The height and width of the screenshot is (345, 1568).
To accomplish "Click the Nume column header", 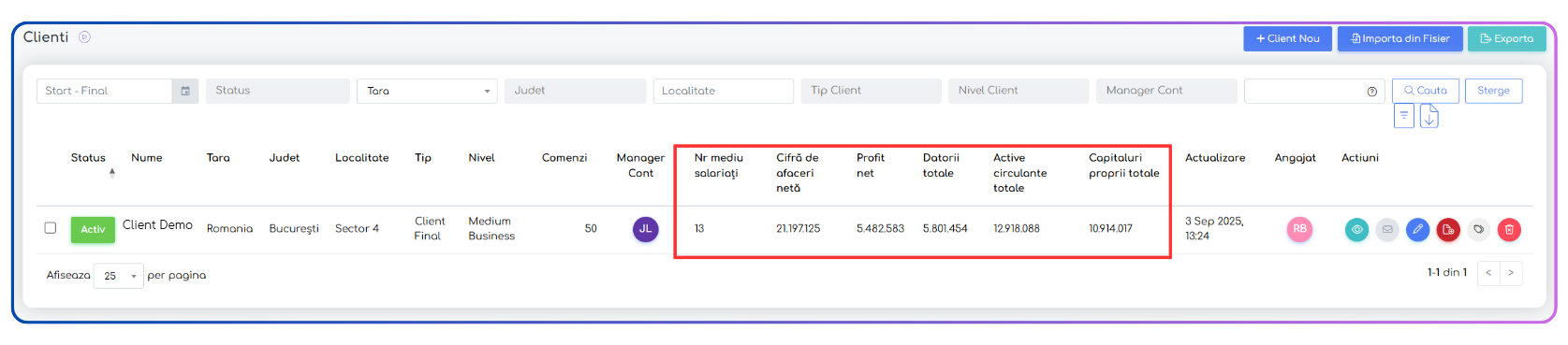I will [x=147, y=158].
